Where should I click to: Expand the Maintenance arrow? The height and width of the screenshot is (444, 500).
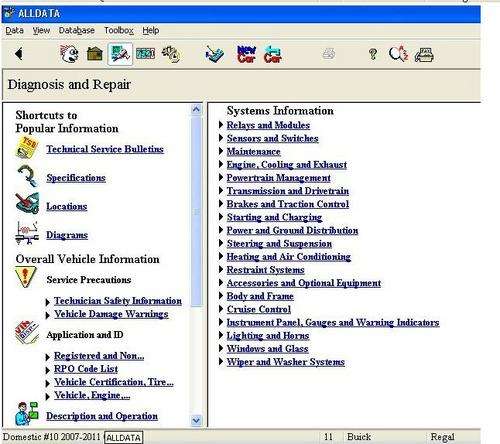point(221,151)
